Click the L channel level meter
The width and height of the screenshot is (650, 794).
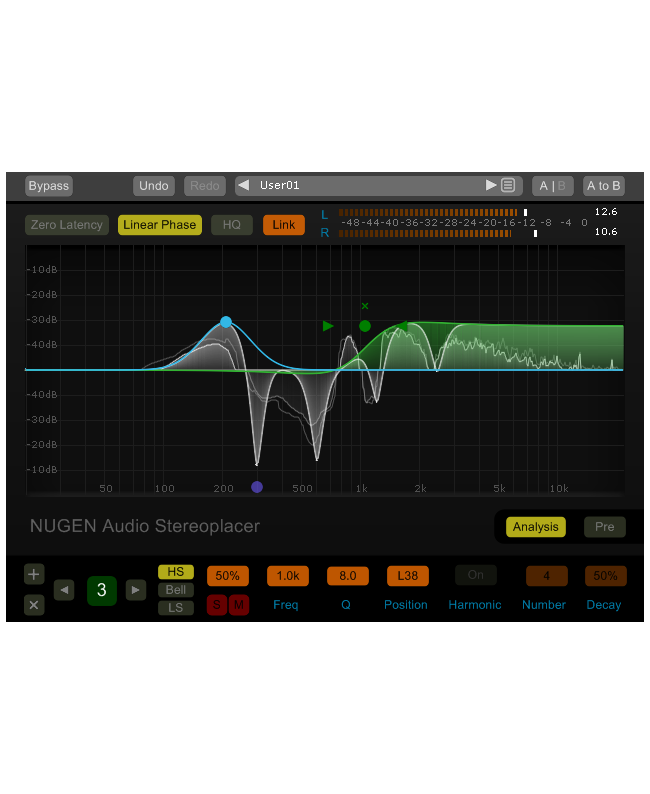[434, 212]
